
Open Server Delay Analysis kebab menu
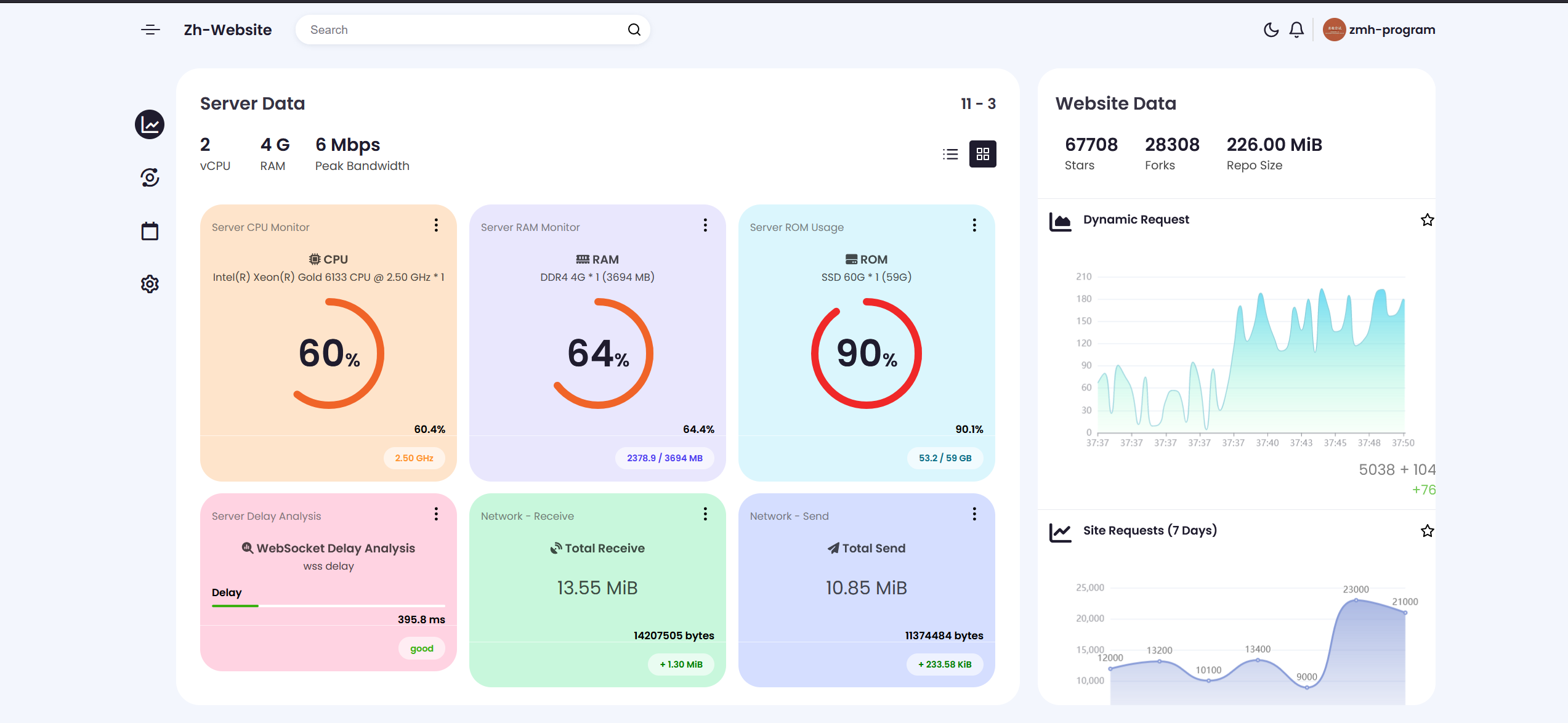pos(436,514)
